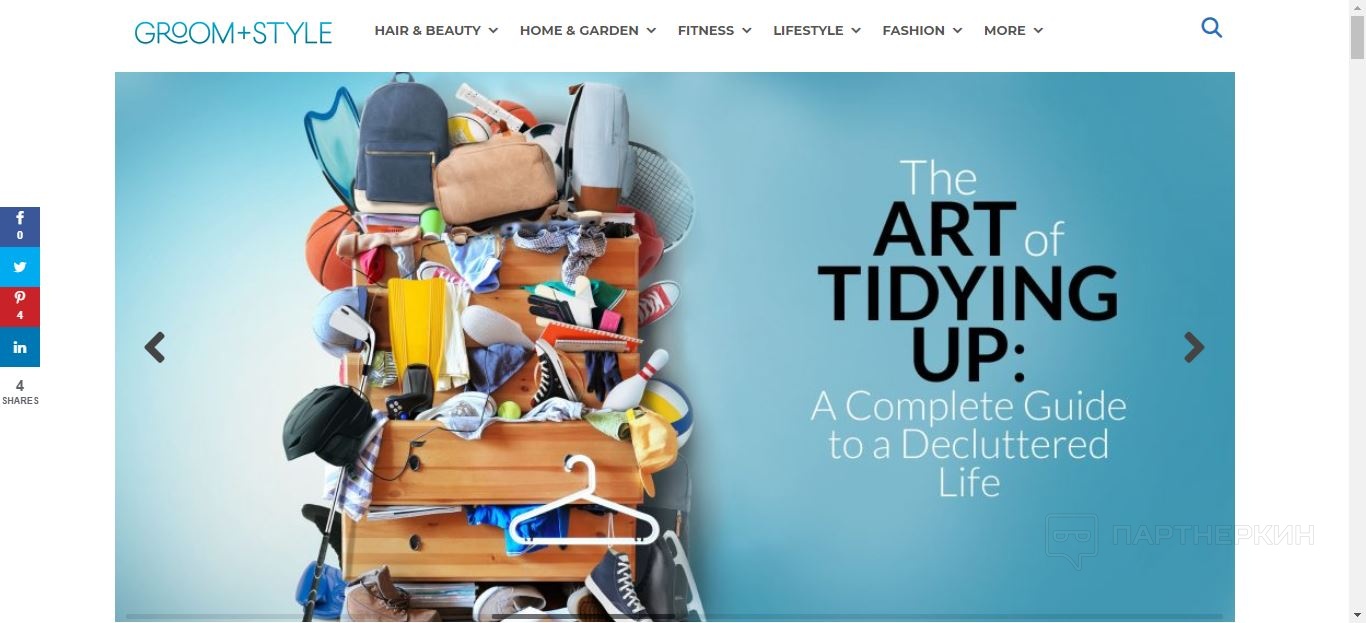The height and width of the screenshot is (623, 1366).
Task: Expand the Hair & Beauty dropdown chevron
Action: coord(493,31)
